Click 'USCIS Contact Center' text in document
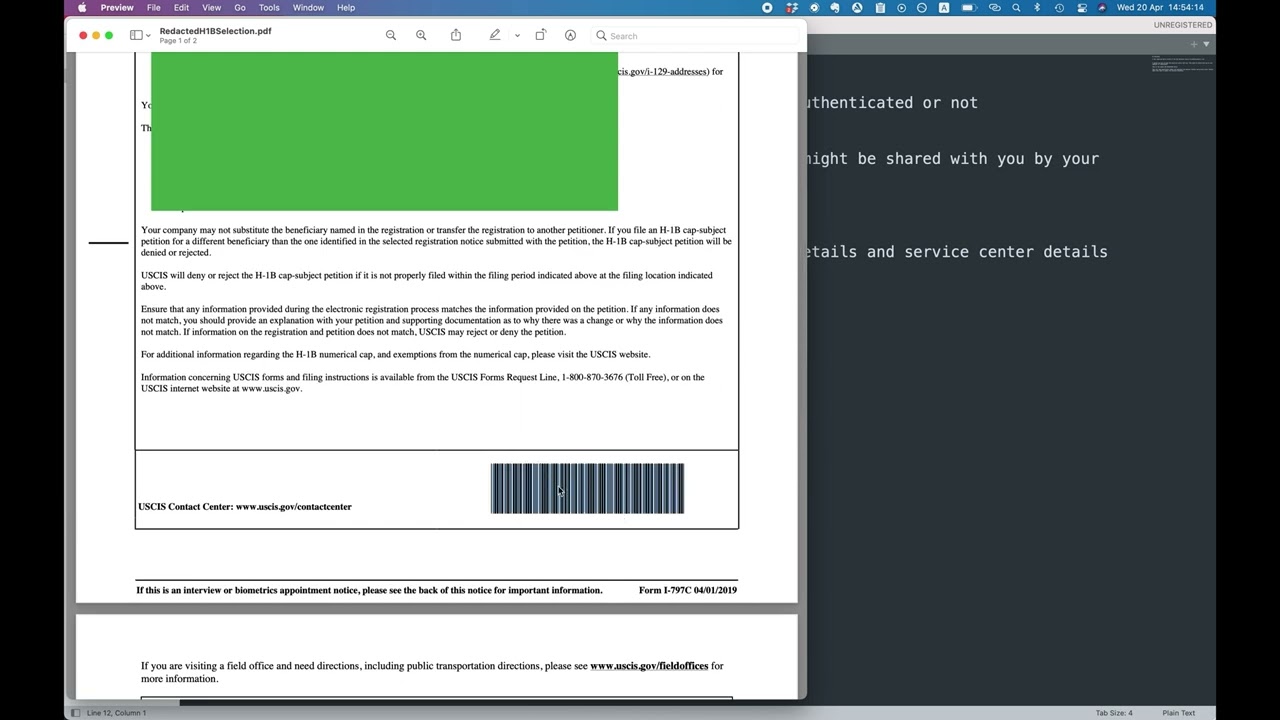Screen dimensions: 1280x720 (x=186, y=507)
